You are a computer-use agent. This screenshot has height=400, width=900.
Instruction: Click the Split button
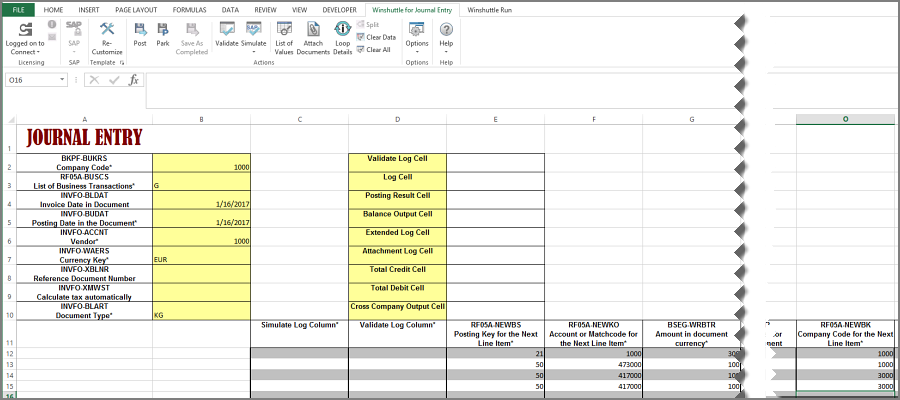[368, 25]
